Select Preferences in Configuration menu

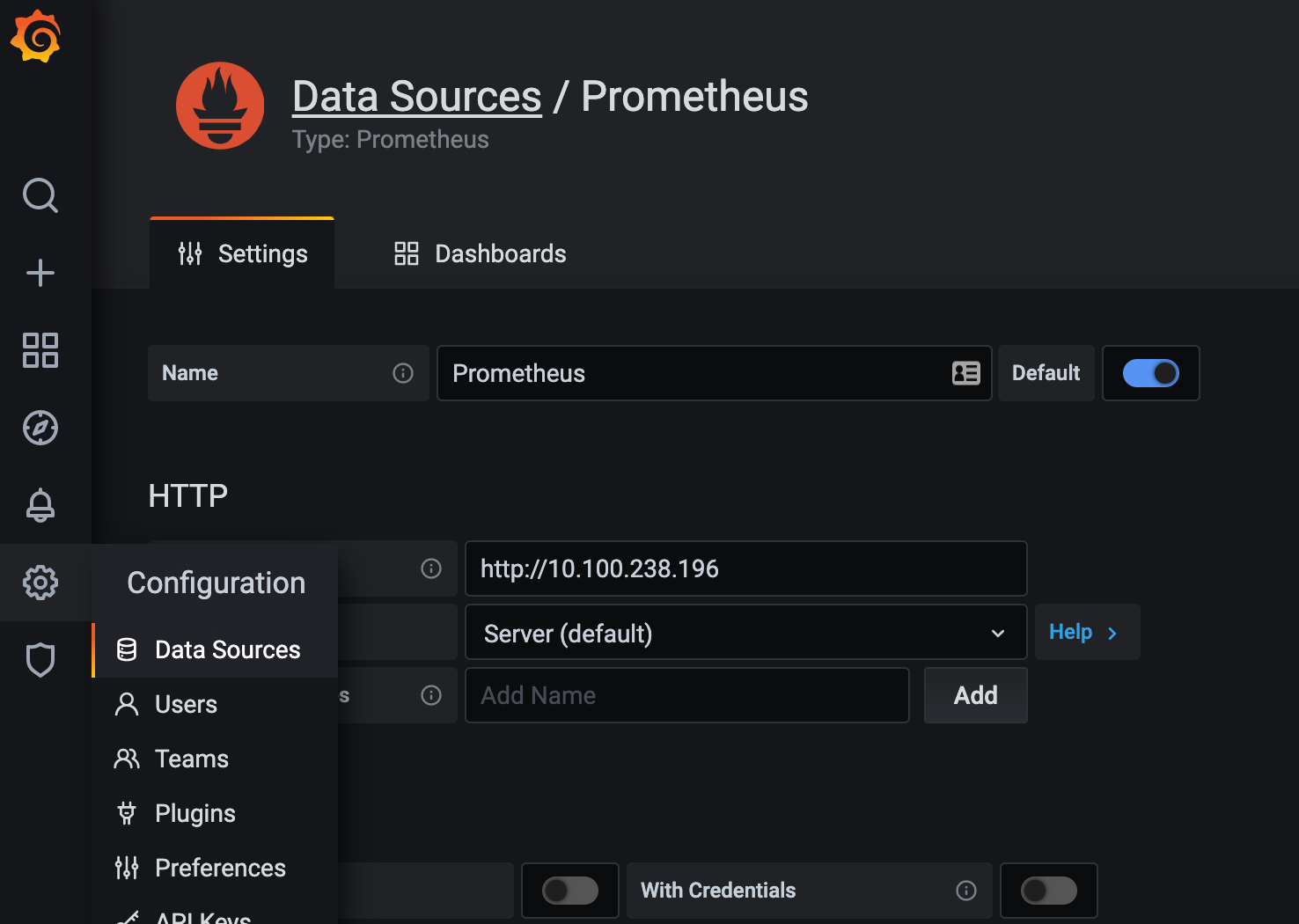(215, 868)
